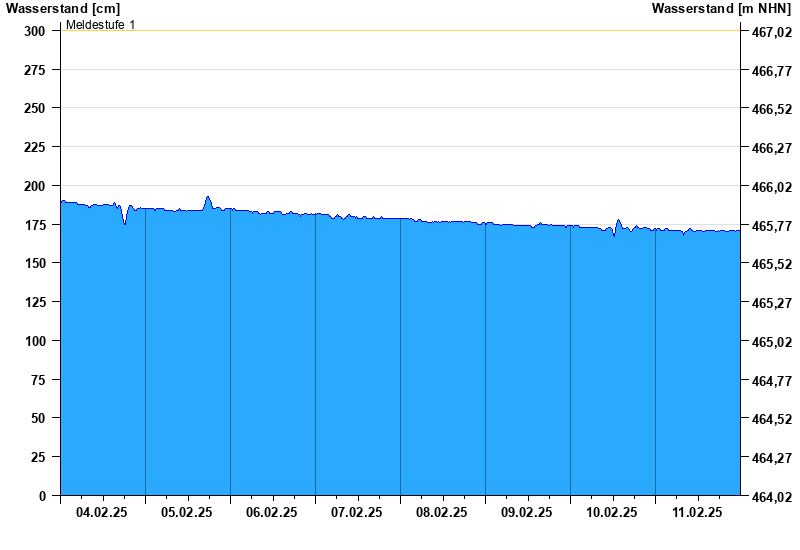Click the 05.02.25 date label
Image resolution: width=800 pixels, height=550 pixels.
tap(187, 512)
